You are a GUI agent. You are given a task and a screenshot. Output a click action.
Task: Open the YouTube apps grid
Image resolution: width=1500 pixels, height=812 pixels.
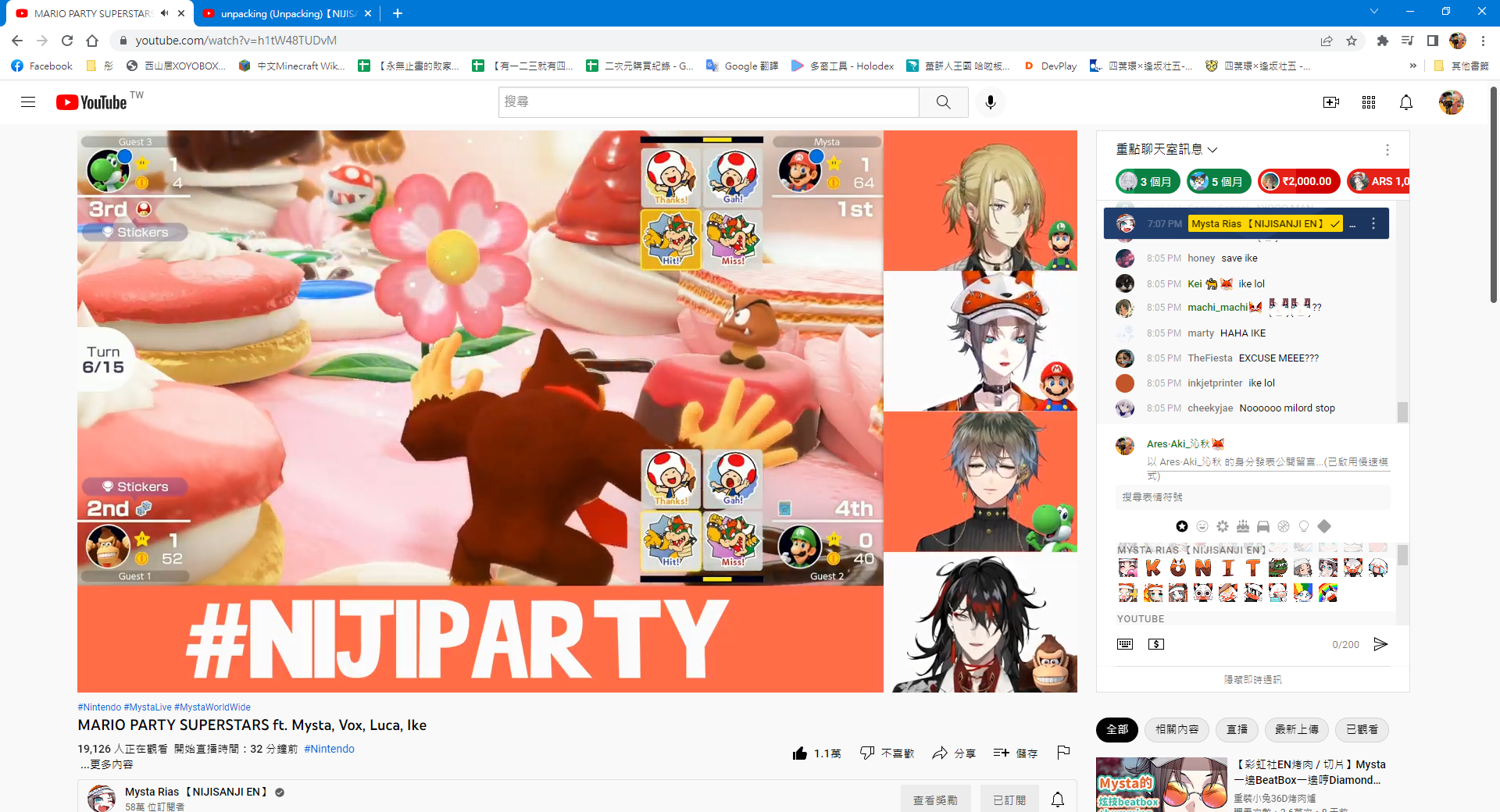1369,102
